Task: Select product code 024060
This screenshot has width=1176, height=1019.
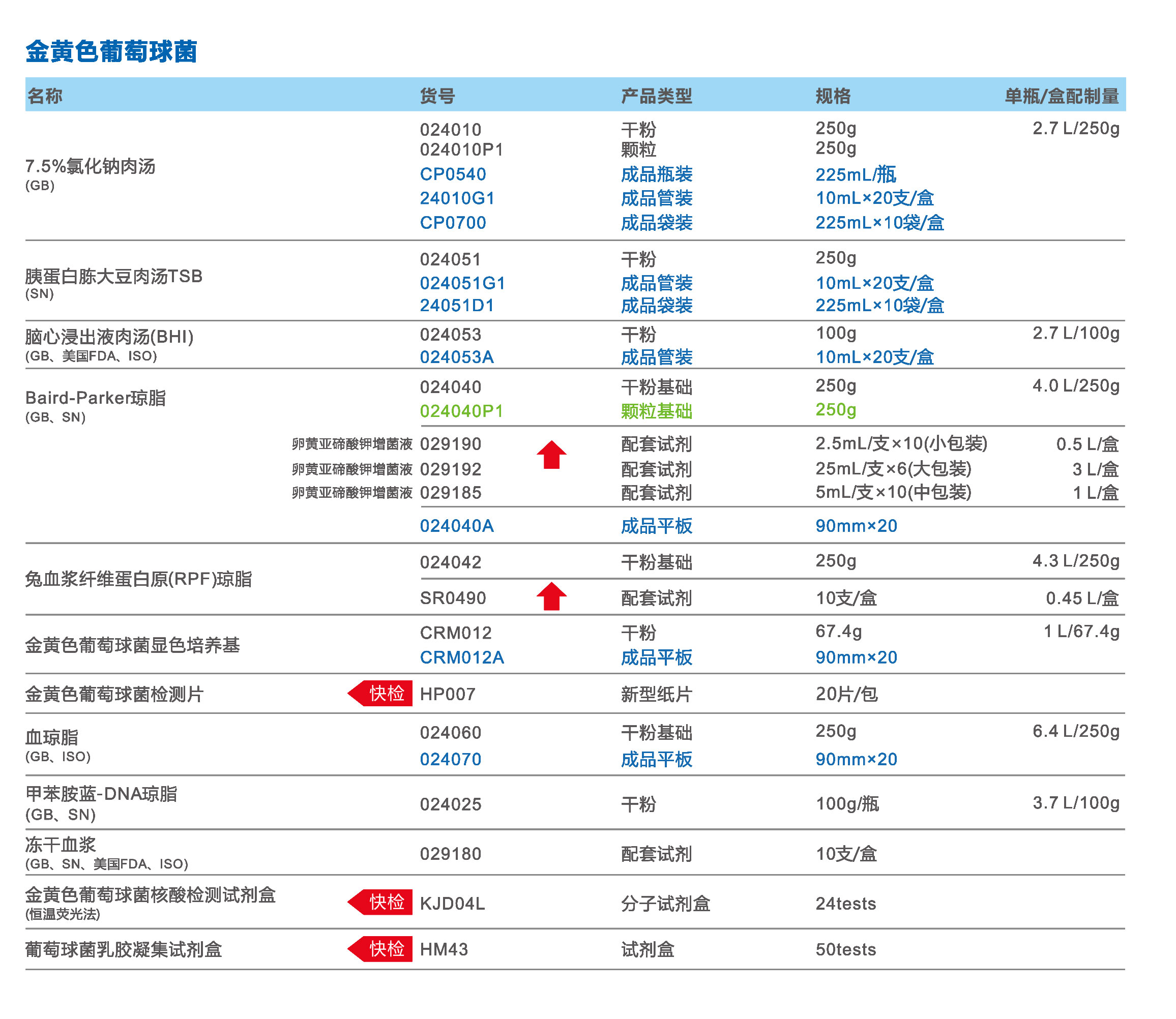Action: pos(451,732)
